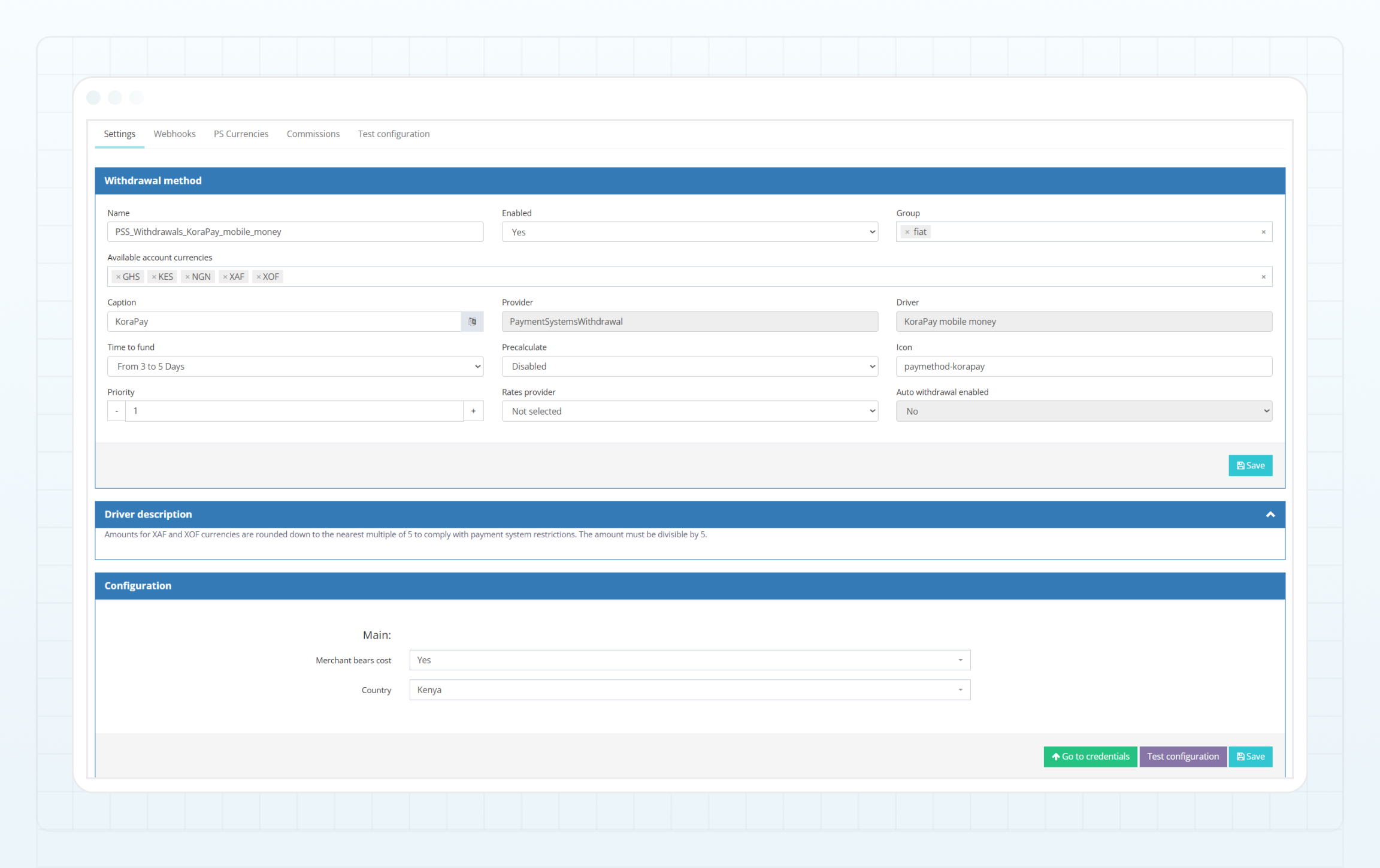Screen dimensions: 1380x868
Task: Switch to the Commissions tab
Action: click(x=313, y=134)
